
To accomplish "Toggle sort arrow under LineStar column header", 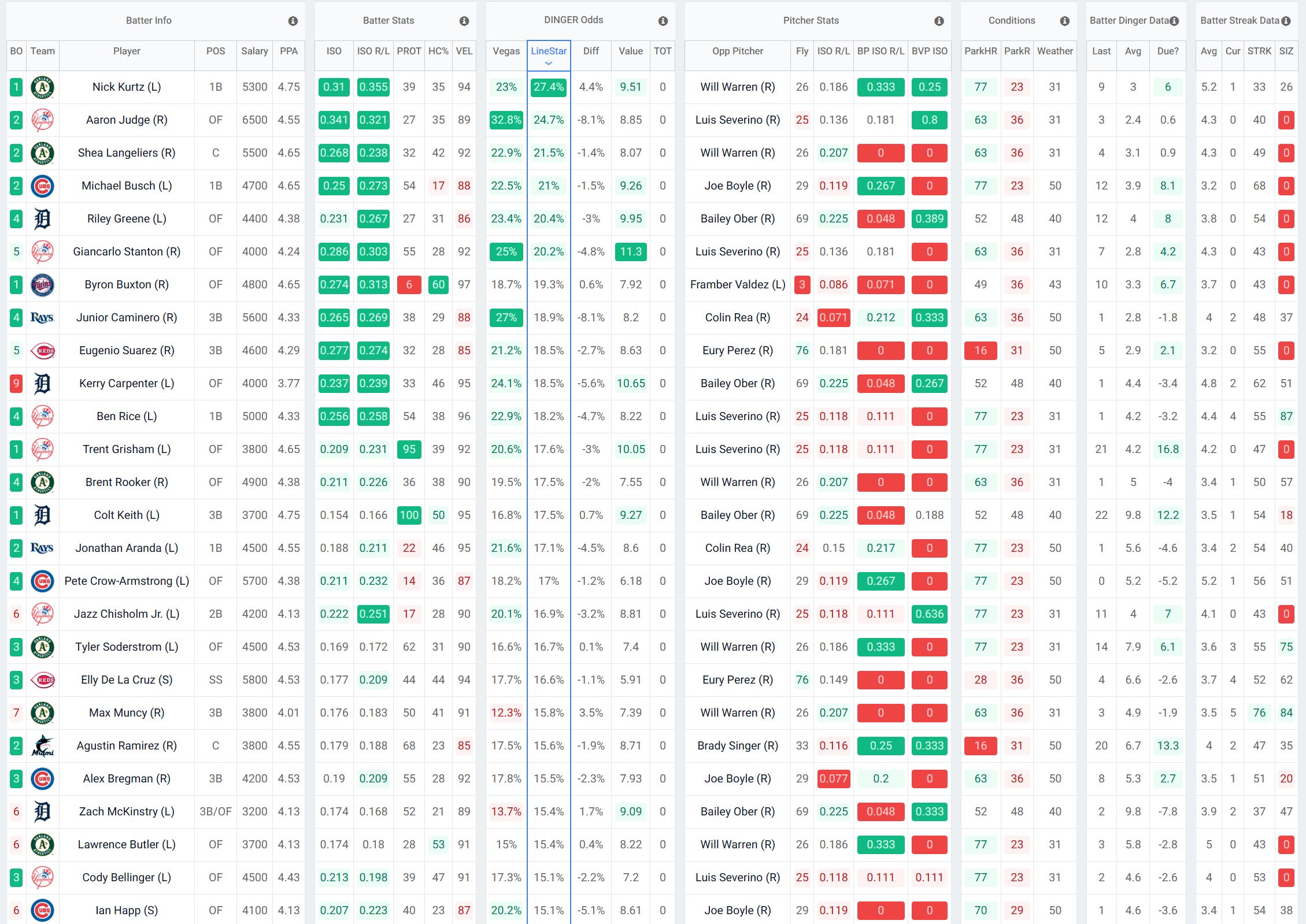I will [549, 63].
